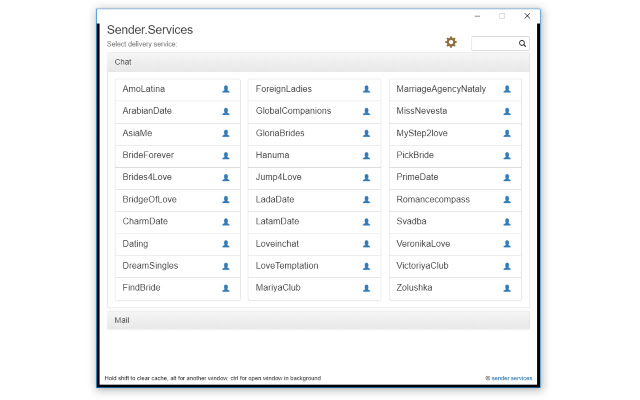The image size is (640, 400).
Task: Select the GlobalCompanions service name
Action: (x=293, y=111)
